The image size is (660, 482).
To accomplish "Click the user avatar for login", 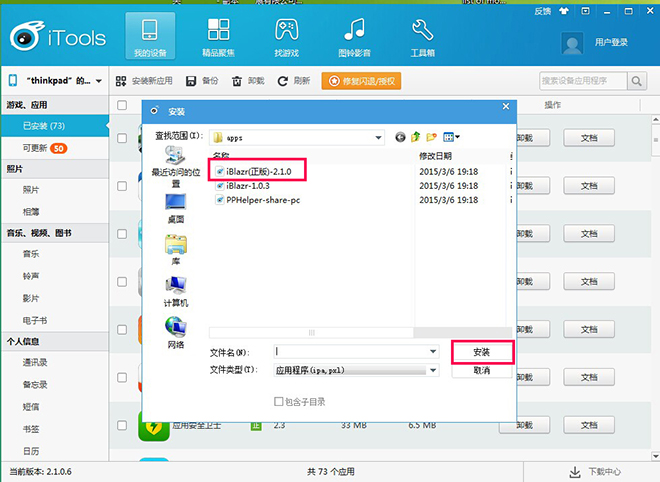I will tap(572, 43).
